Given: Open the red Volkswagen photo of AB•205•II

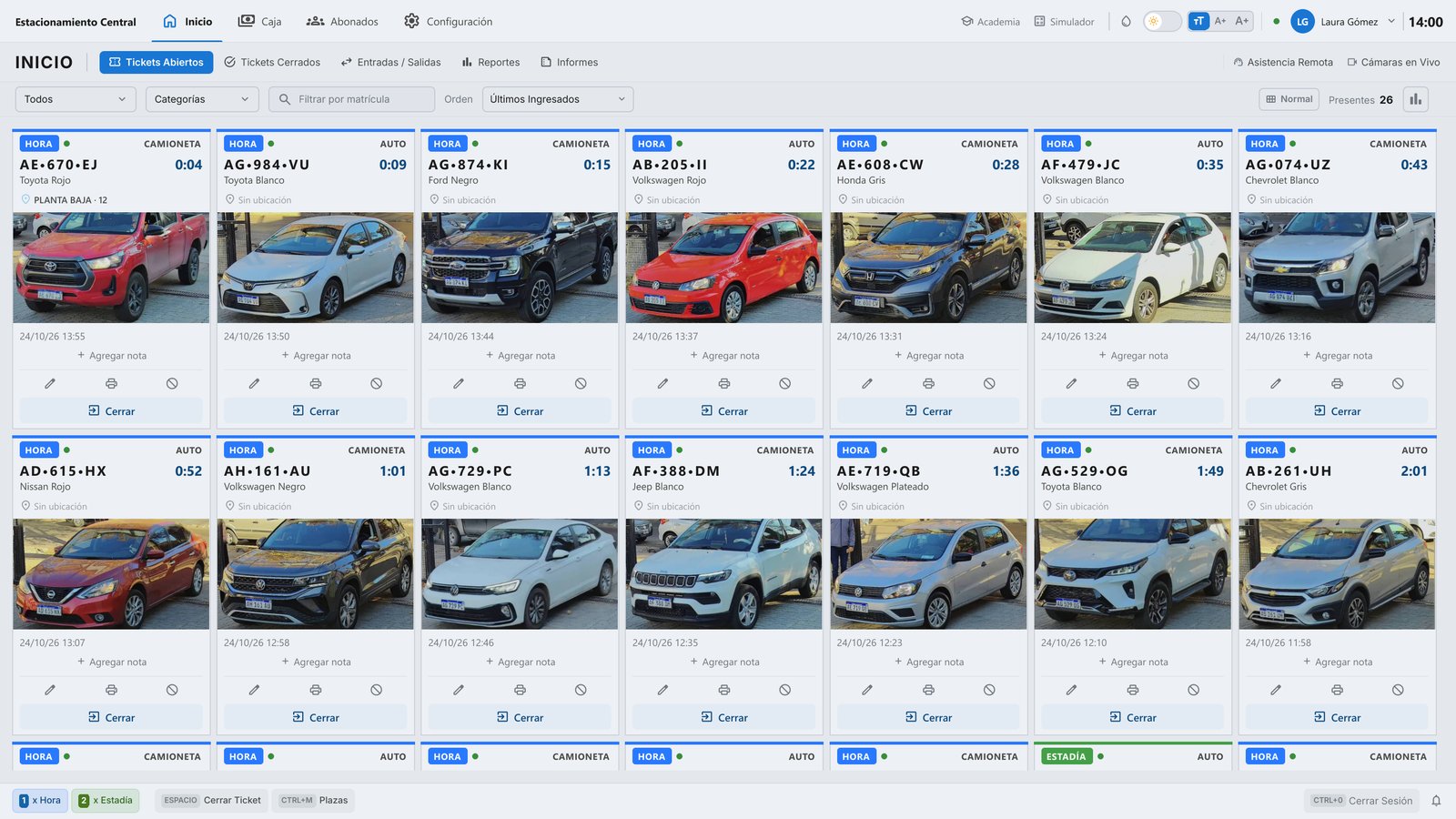Looking at the screenshot, I should click(x=724, y=268).
